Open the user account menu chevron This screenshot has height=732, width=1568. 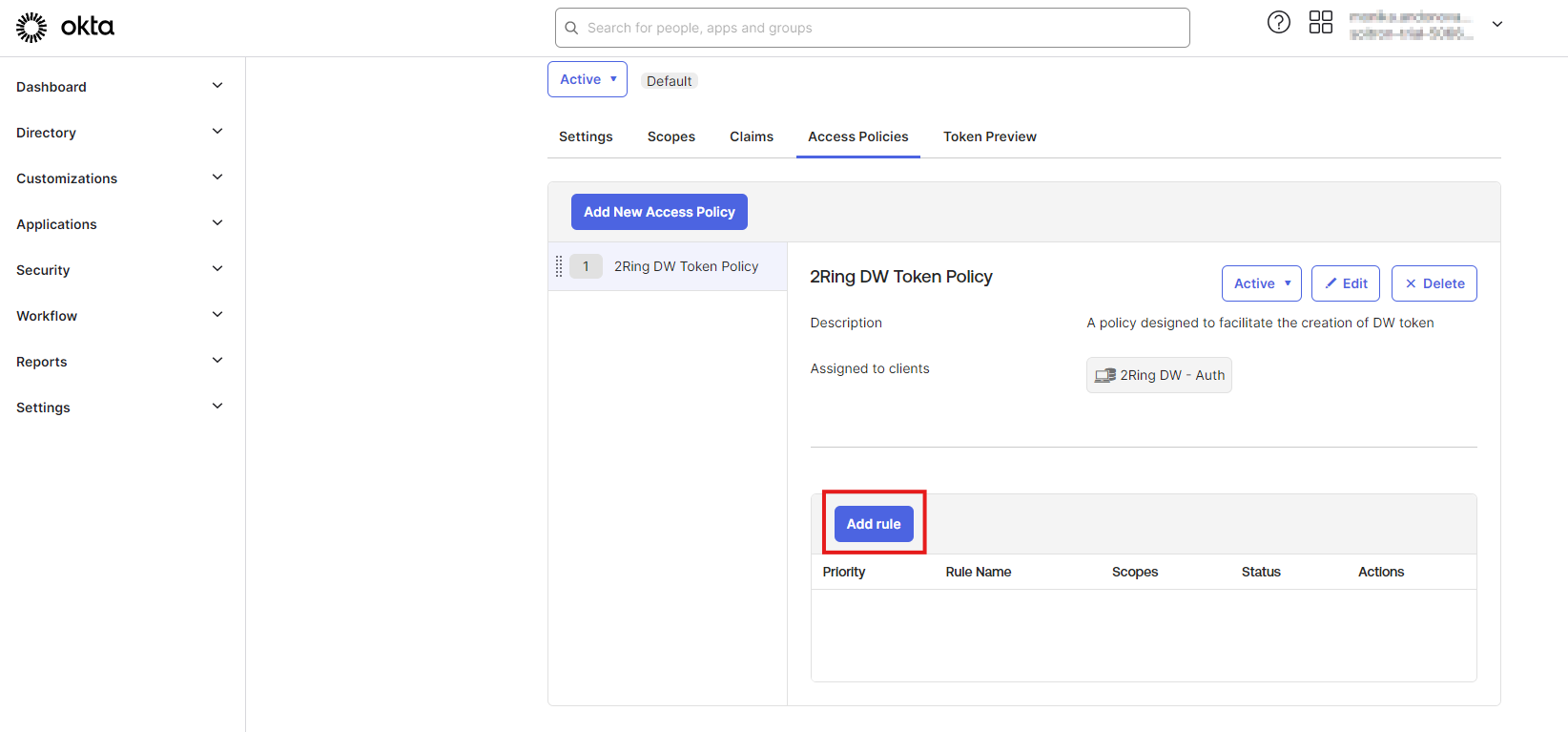pyautogui.click(x=1496, y=25)
